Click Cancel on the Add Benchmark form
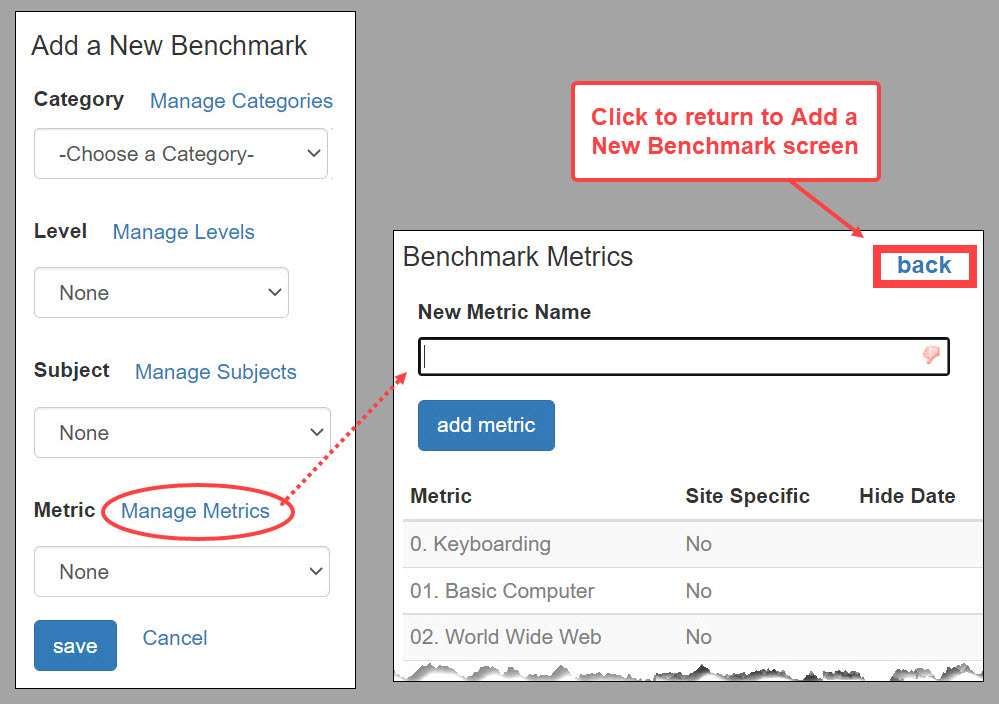999x704 pixels. (174, 637)
